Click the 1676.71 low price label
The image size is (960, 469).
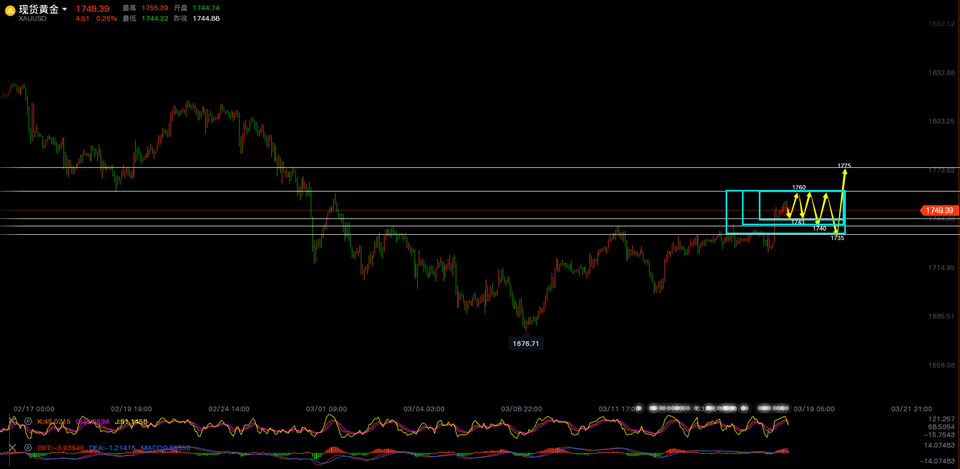tap(526, 343)
